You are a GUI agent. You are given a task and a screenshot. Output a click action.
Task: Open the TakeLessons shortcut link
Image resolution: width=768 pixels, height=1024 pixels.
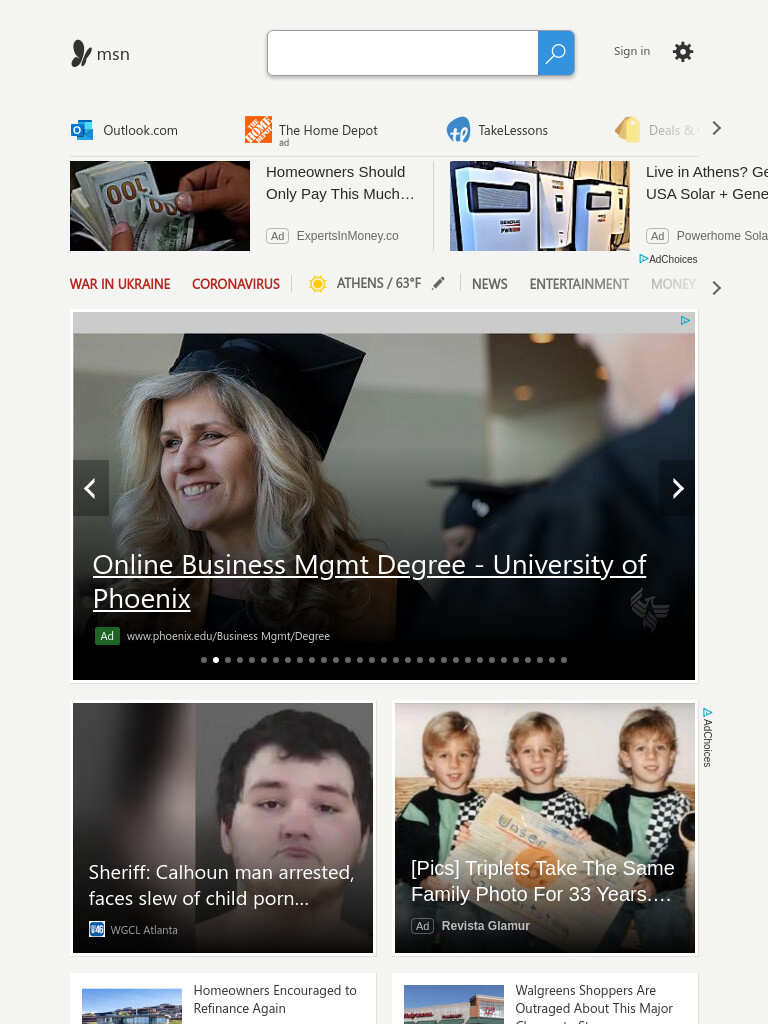coord(513,130)
